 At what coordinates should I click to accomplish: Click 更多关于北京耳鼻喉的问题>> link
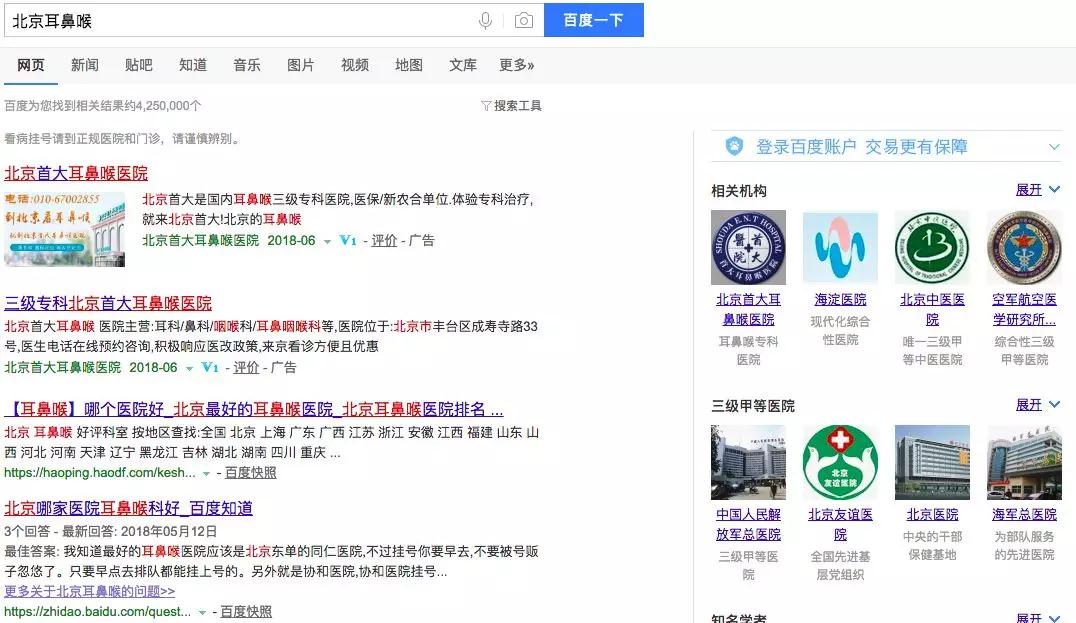tap(90, 591)
